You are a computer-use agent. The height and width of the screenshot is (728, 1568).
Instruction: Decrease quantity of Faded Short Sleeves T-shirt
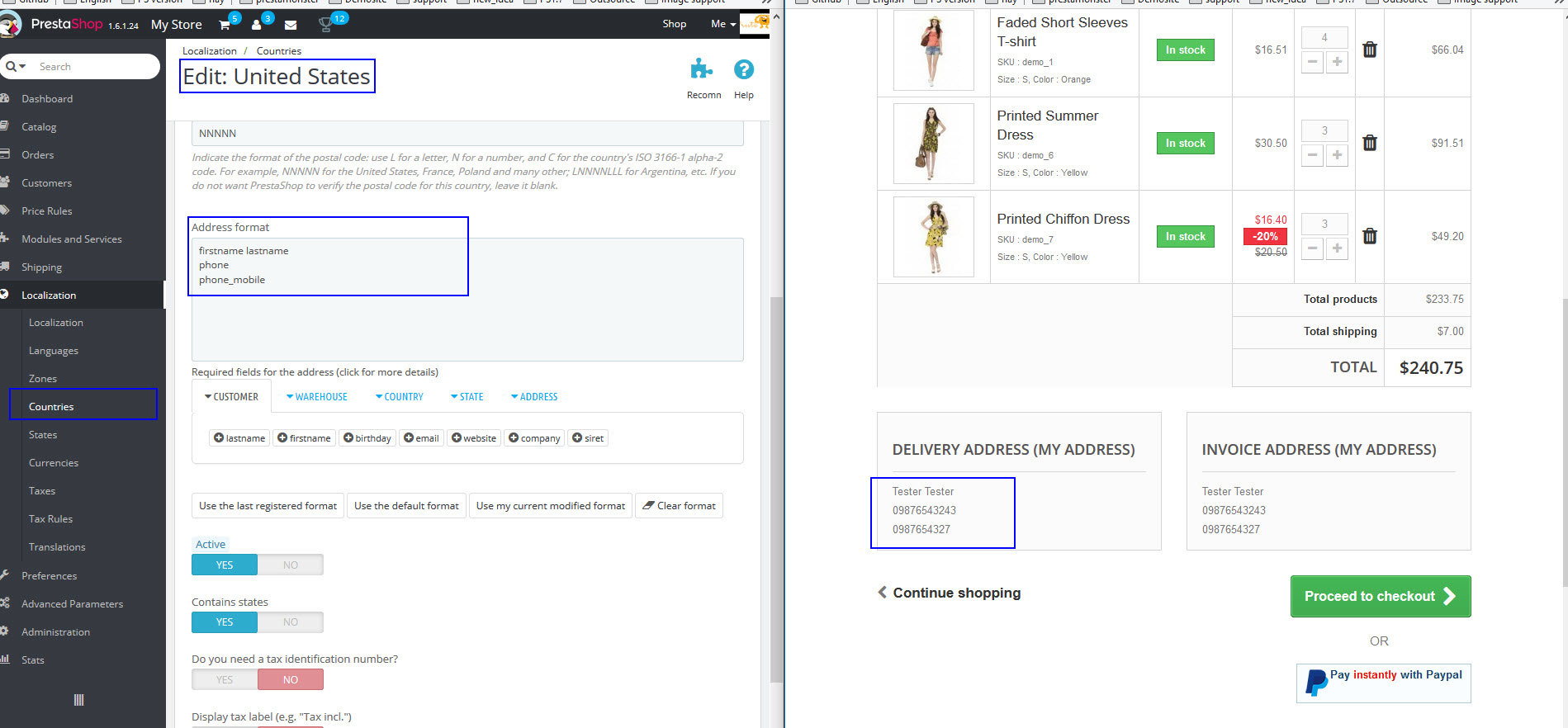point(1312,62)
